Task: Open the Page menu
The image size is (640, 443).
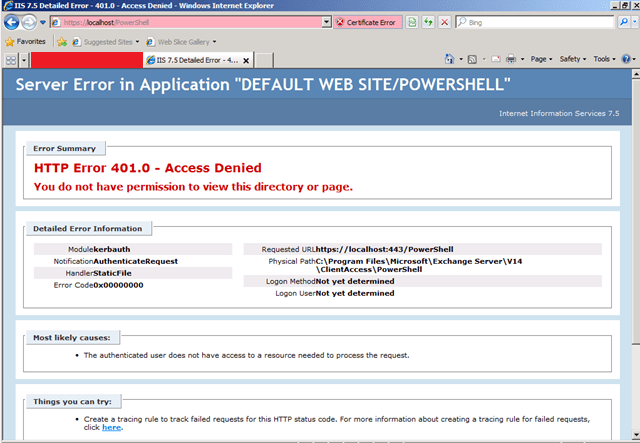Action: pos(541,59)
